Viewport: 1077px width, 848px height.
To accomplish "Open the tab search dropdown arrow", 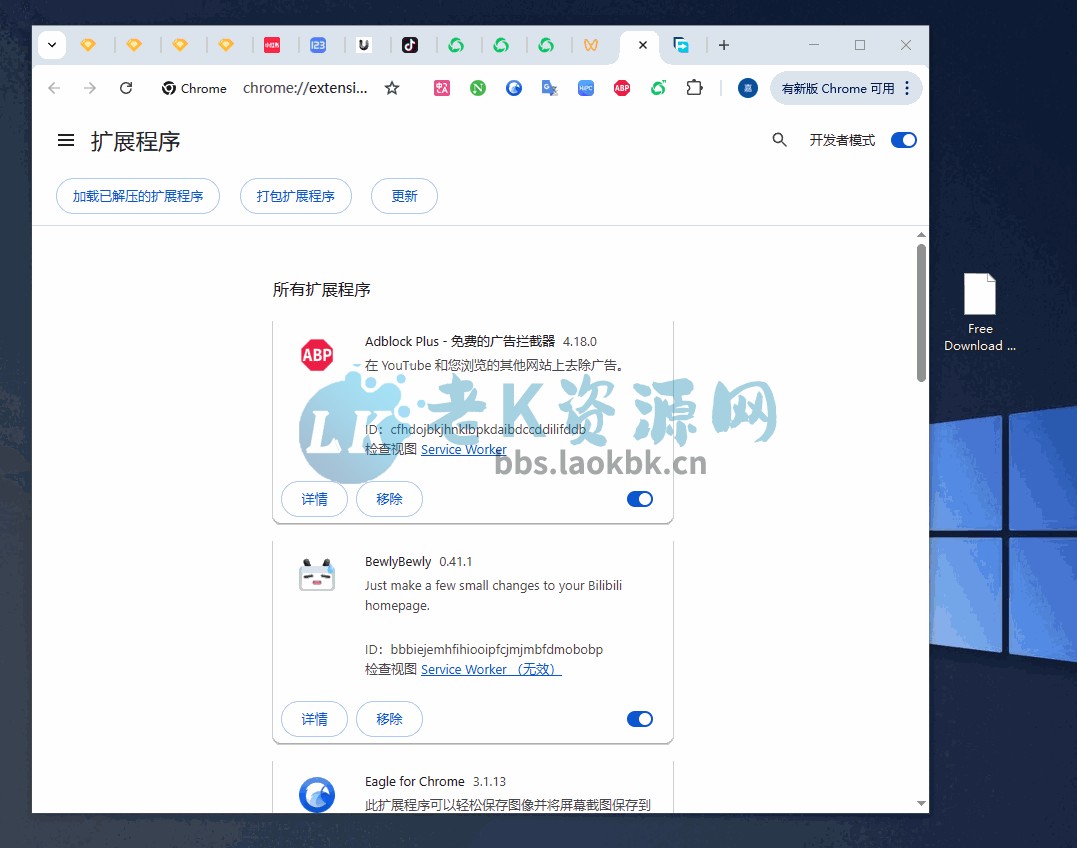I will (52, 45).
